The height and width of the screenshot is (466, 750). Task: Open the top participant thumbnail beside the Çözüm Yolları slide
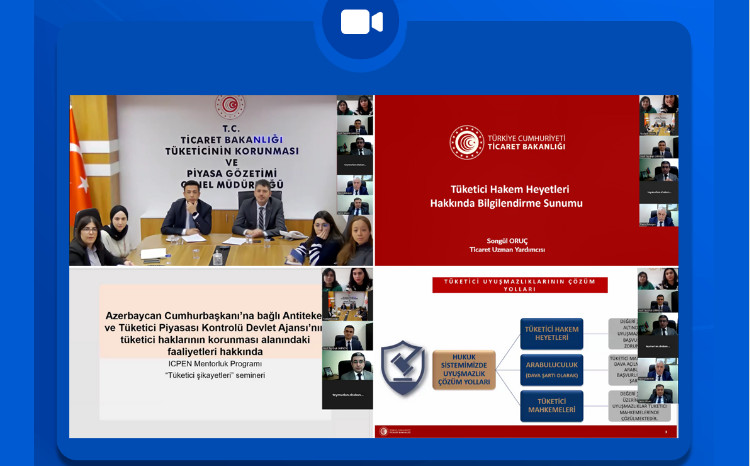[x=658, y=279]
